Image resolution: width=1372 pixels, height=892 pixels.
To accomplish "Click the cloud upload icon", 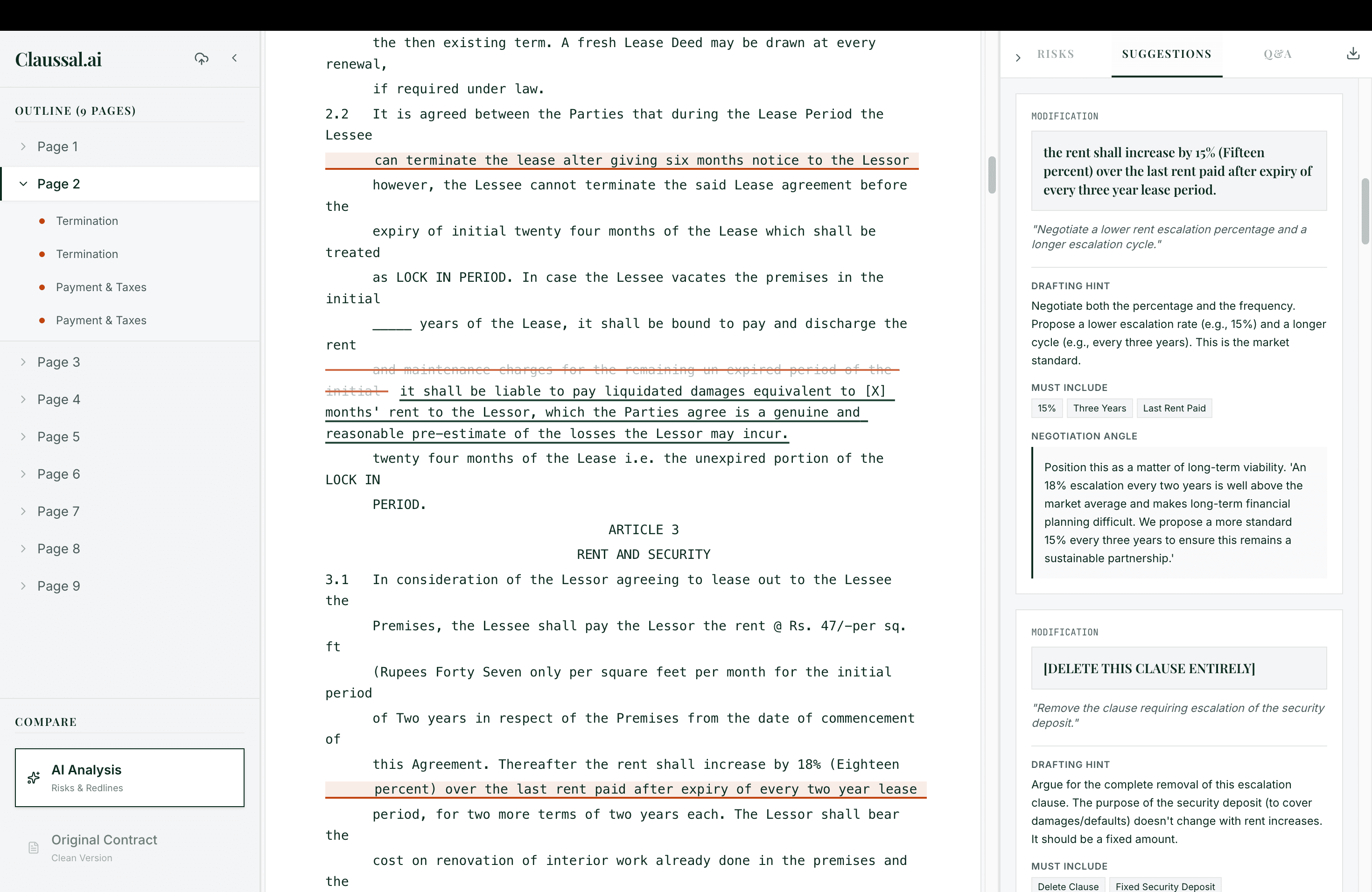I will pos(201,58).
